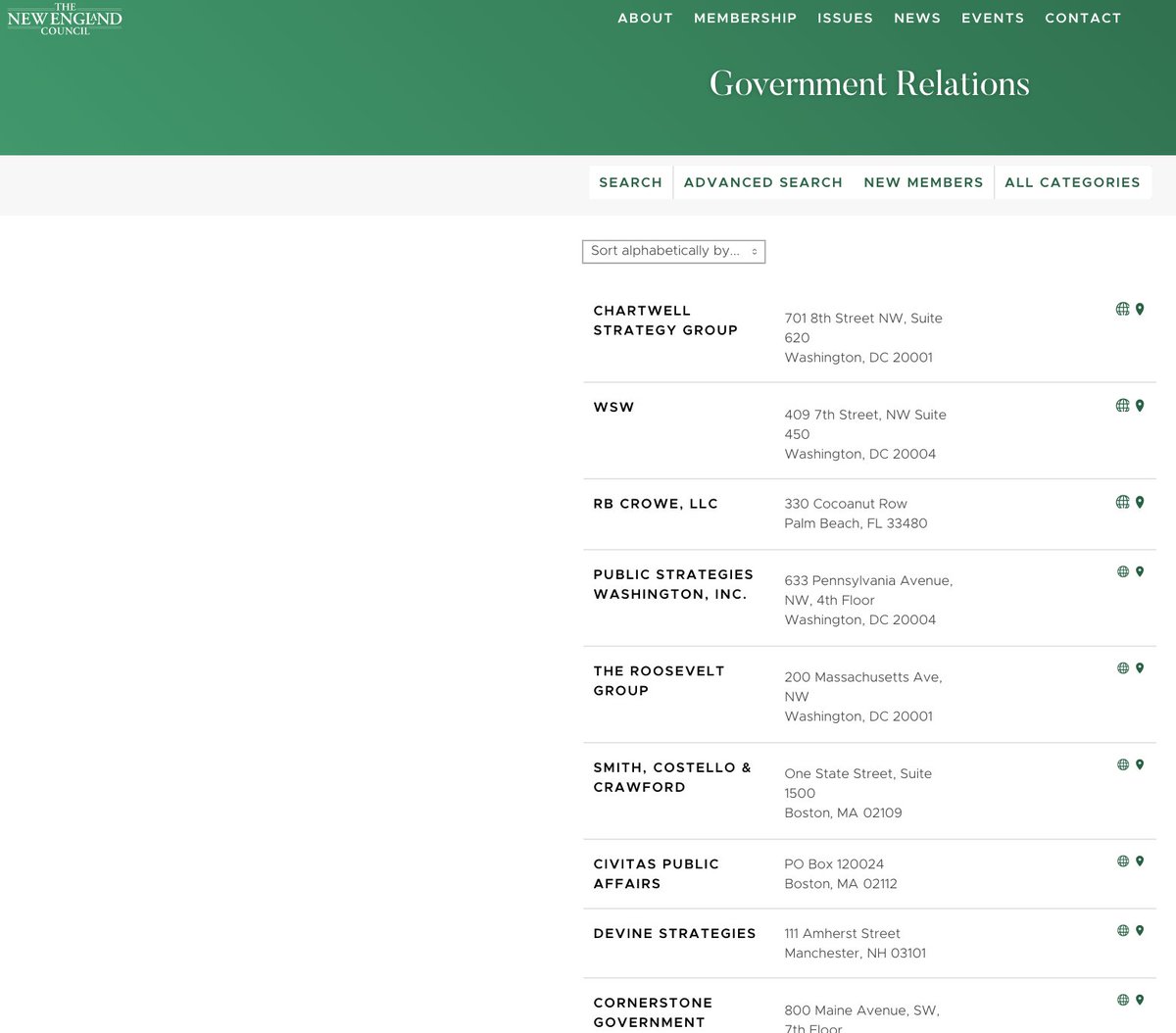The image size is (1176, 1033).
Task: Open map pin for Devine Strategies
Action: pos(1140,930)
